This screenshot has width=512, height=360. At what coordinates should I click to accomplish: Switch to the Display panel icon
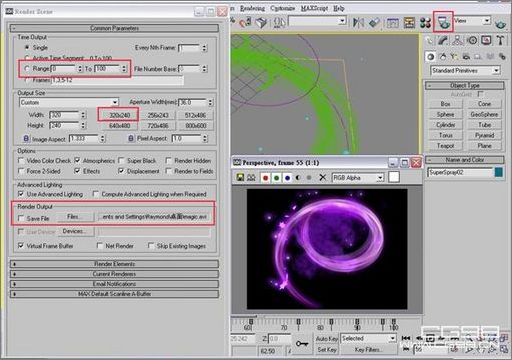486,40
